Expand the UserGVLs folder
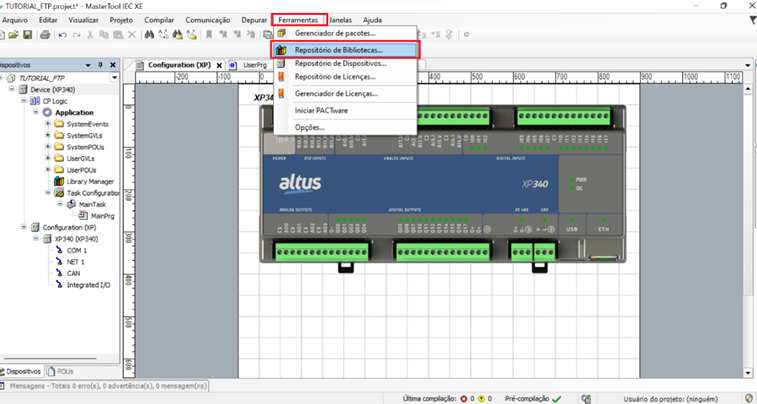Image resolution: width=757 pixels, height=404 pixels. 48,158
